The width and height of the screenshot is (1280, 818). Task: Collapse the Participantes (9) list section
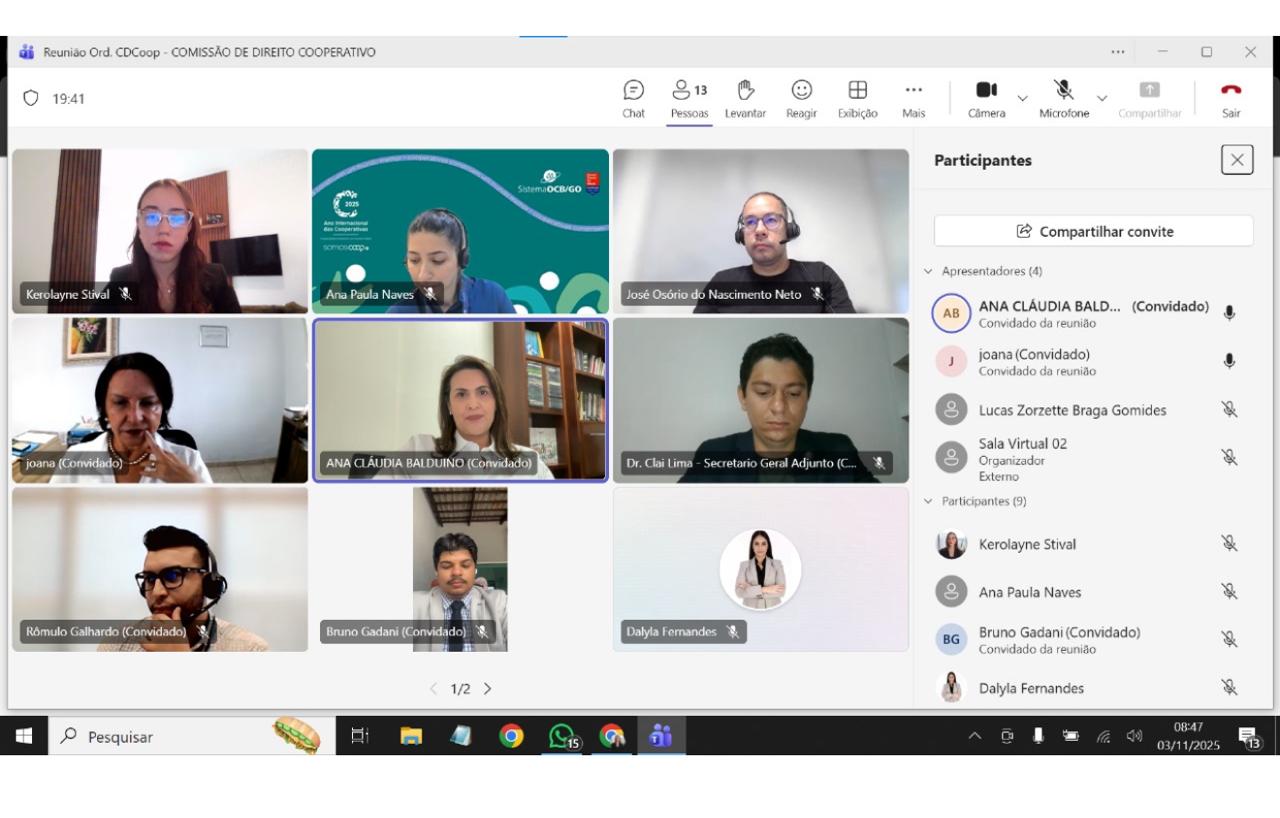928,501
